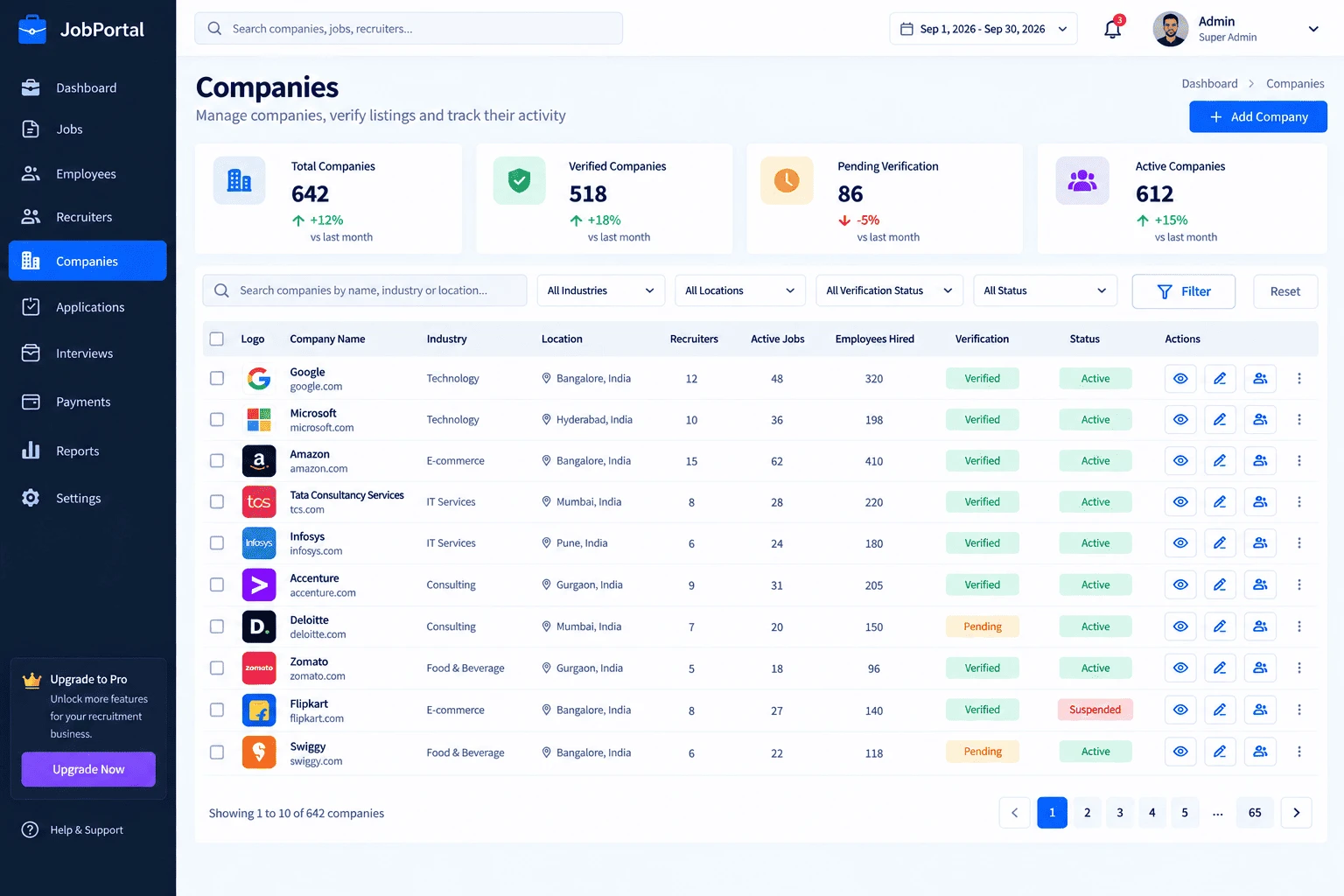Screen dimensions: 1344x896
Task: Open the All Industries dropdown
Action: [601, 290]
